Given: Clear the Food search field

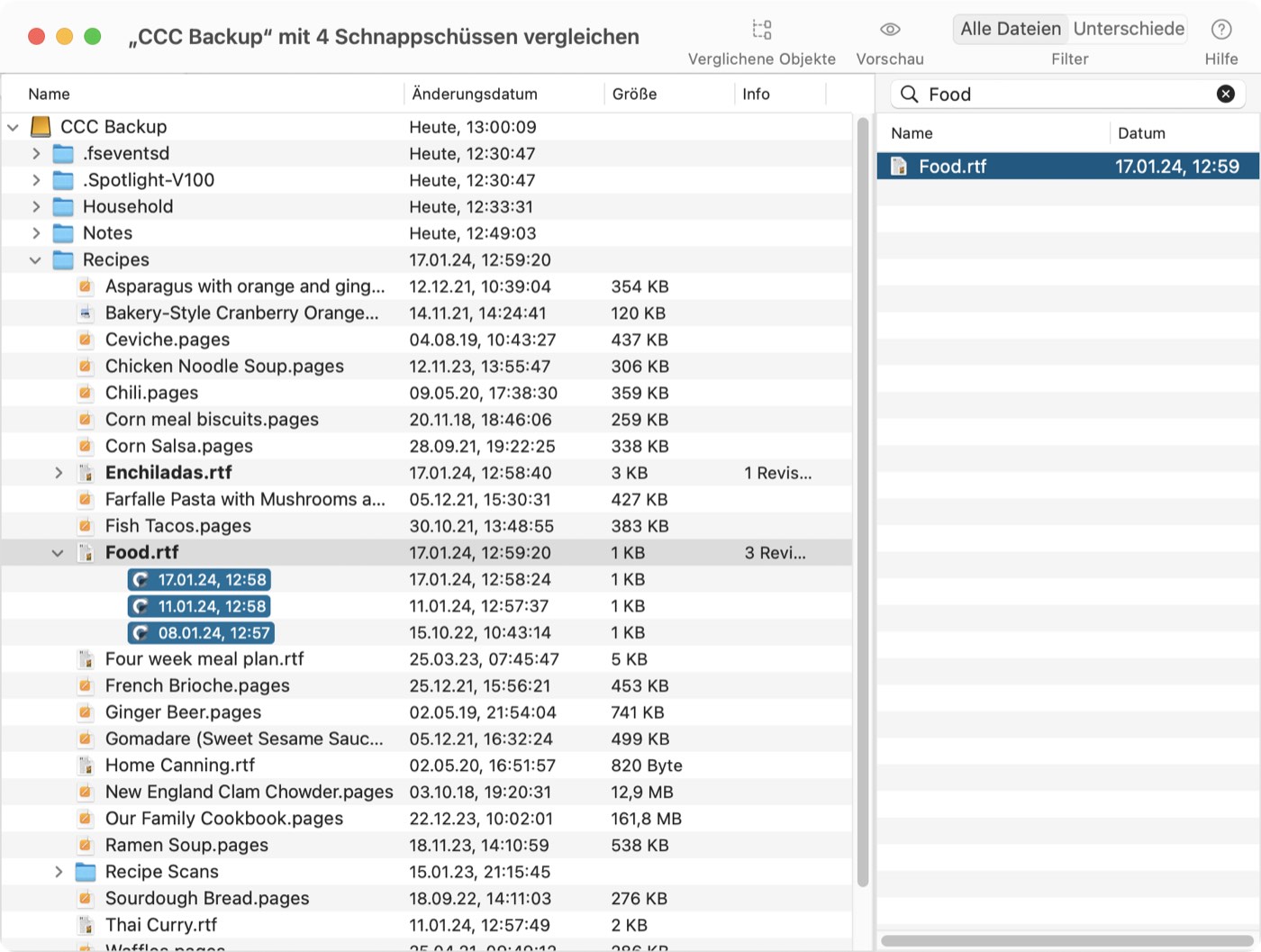Looking at the screenshot, I should click(x=1226, y=94).
